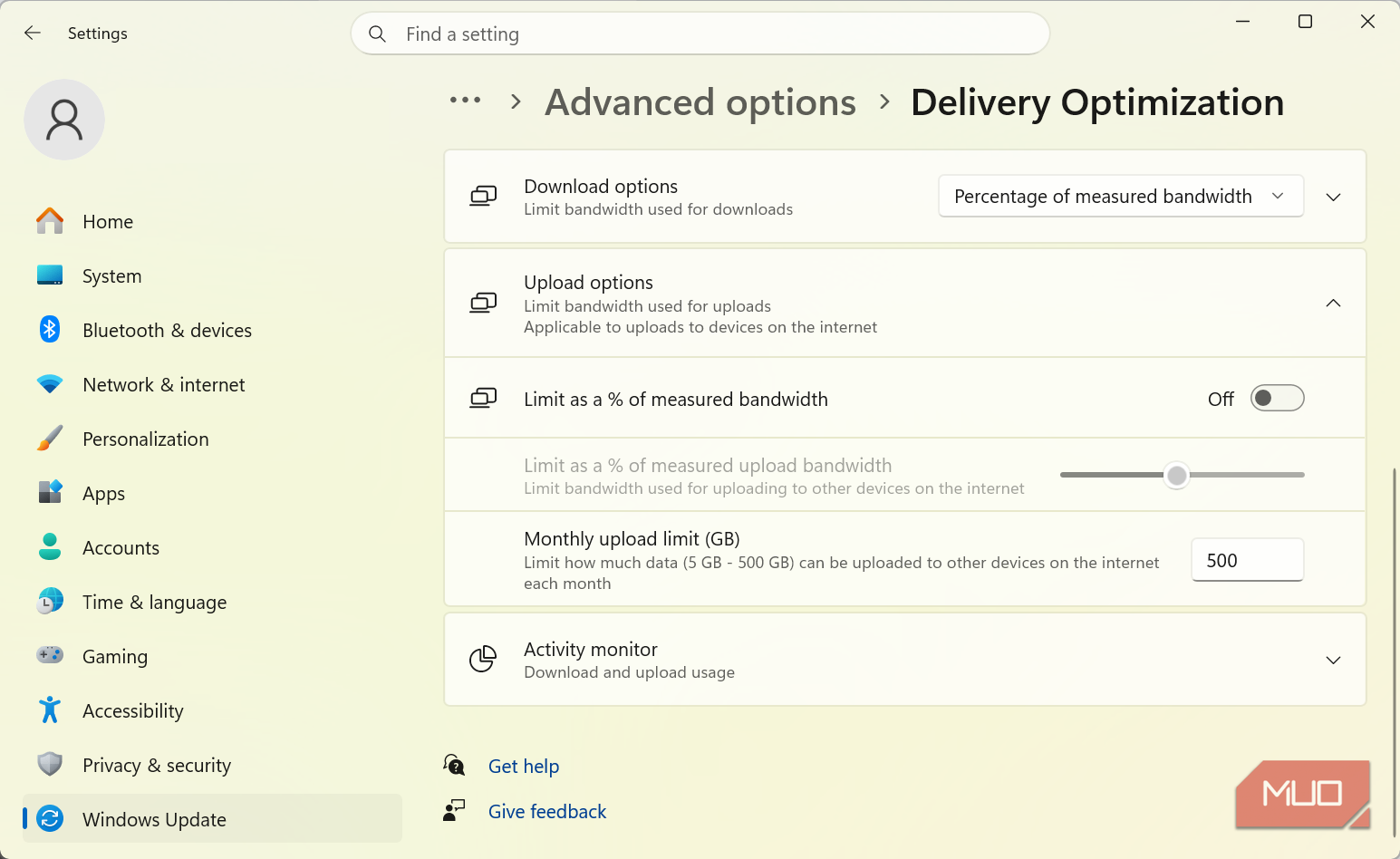This screenshot has width=1400, height=859.
Task: Open the breadcrumb ellipsis menu
Action: (x=465, y=101)
